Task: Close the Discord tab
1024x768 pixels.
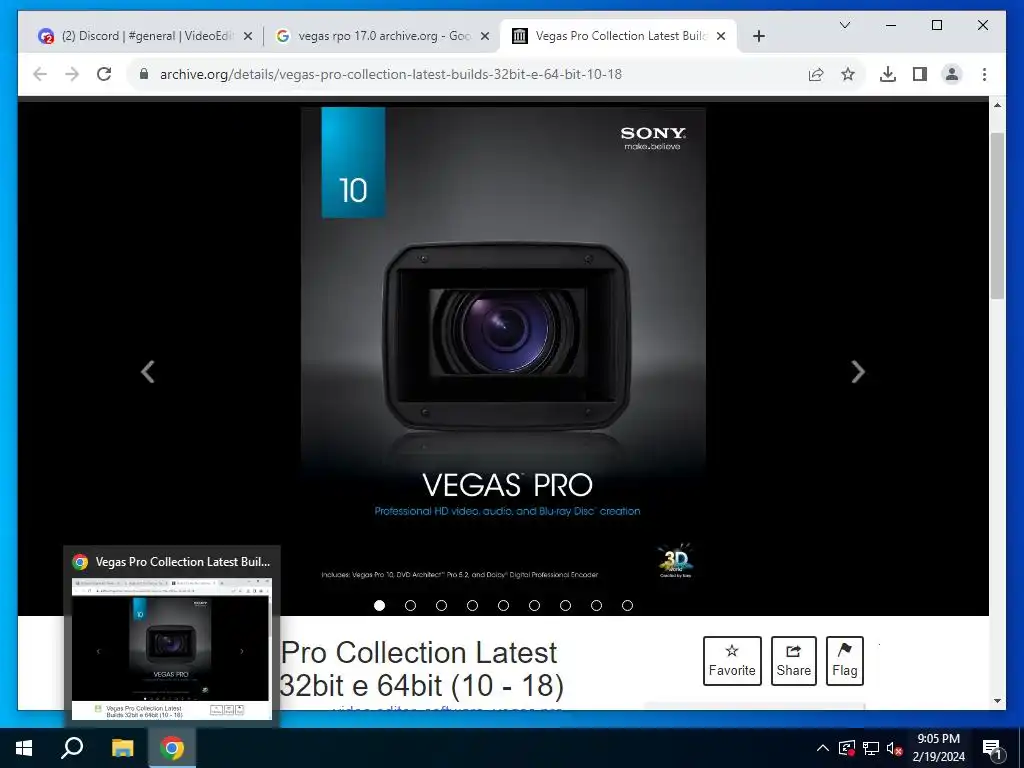Action: tap(248, 37)
